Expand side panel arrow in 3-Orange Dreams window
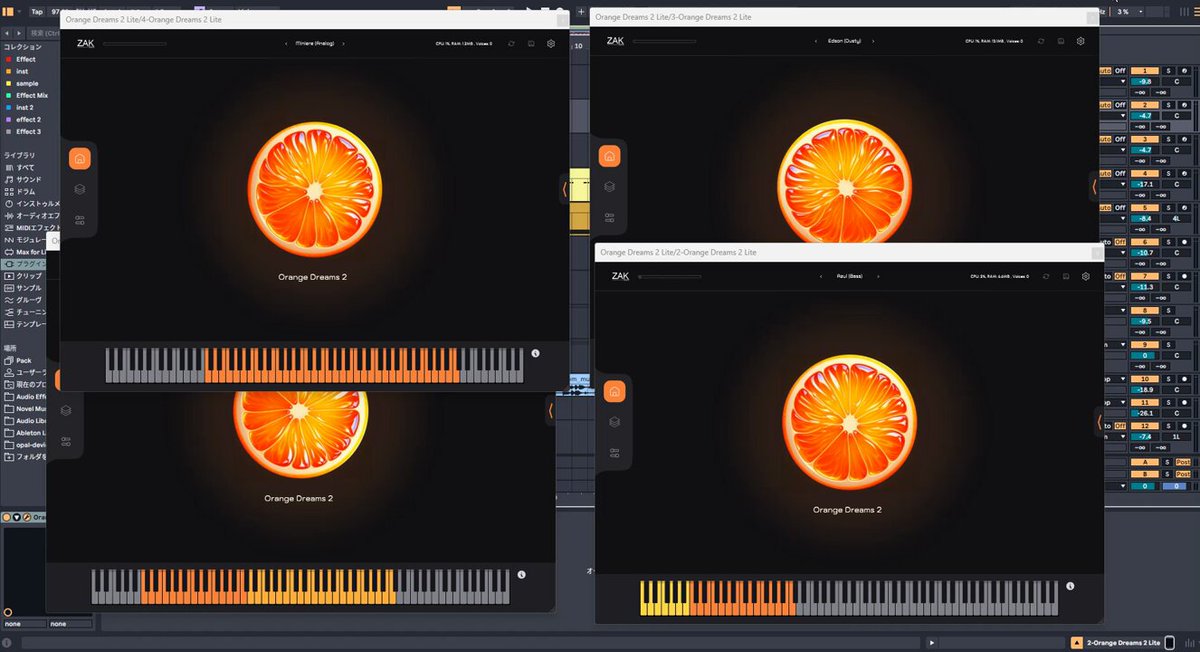The width and height of the screenshot is (1200, 652). coord(1095,186)
